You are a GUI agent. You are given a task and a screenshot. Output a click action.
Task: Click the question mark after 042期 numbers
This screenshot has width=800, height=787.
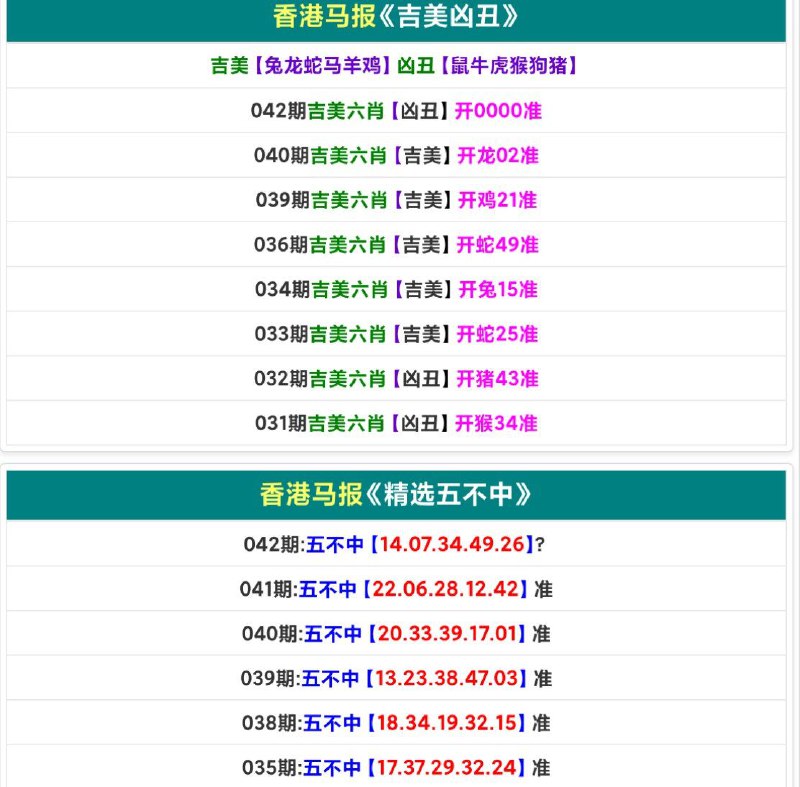[x=541, y=545]
